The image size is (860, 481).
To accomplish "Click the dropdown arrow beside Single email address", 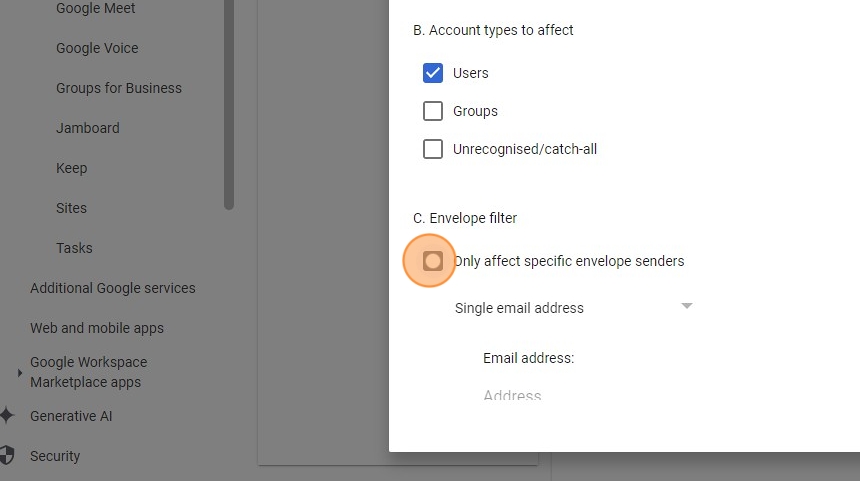I will point(686,305).
